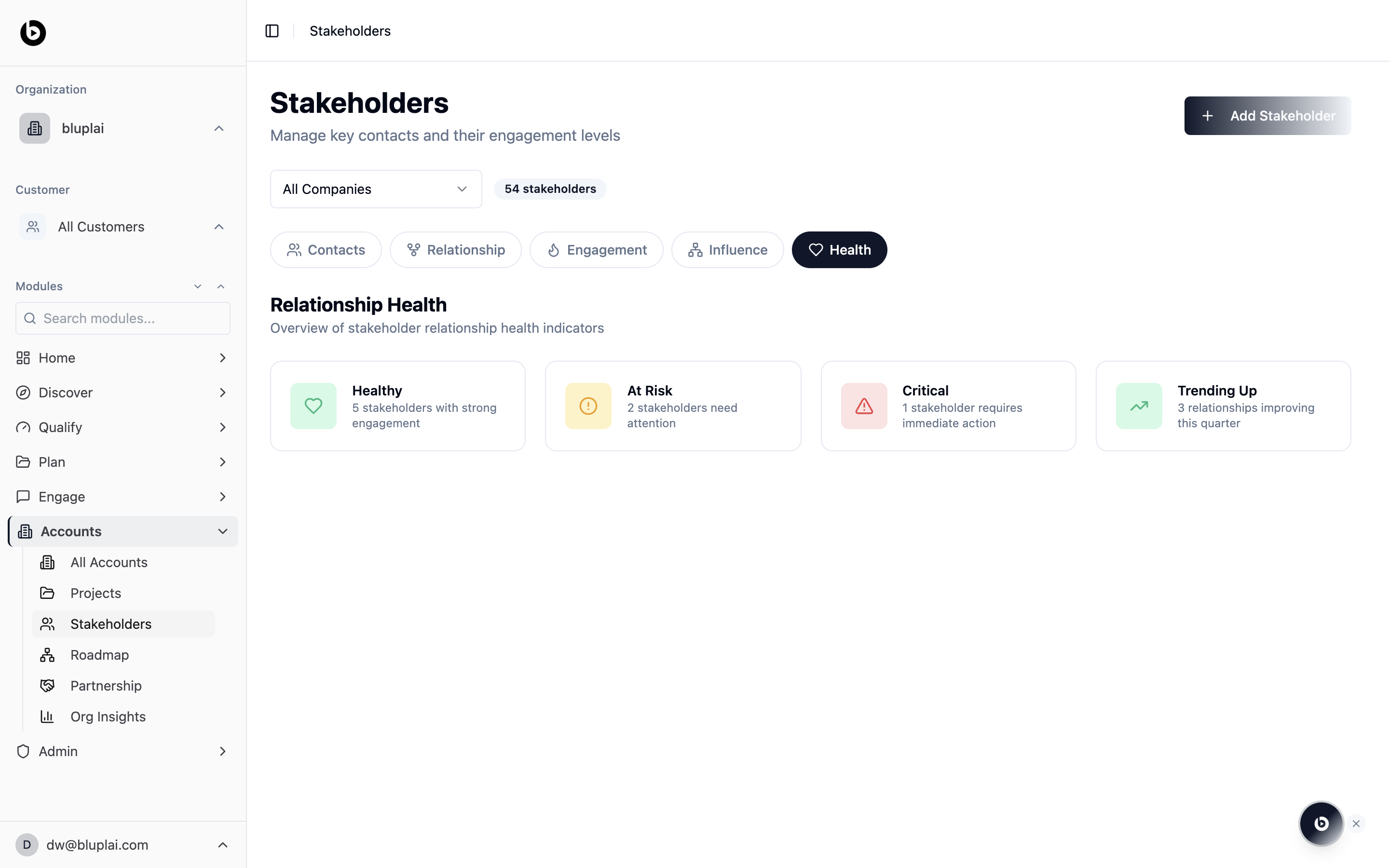Click the Add Stakeholder button
The height and width of the screenshot is (868, 1389).
pyautogui.click(x=1267, y=116)
